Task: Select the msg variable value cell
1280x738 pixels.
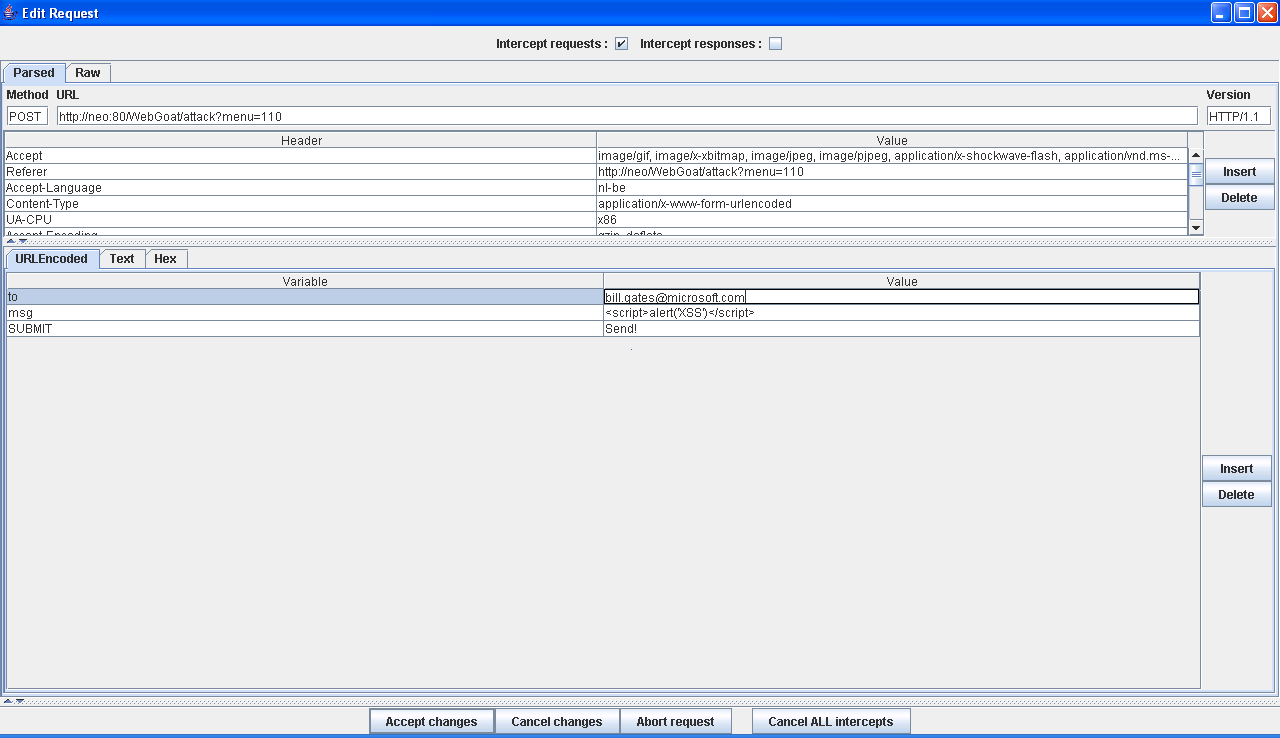Action: pyautogui.click(x=900, y=313)
